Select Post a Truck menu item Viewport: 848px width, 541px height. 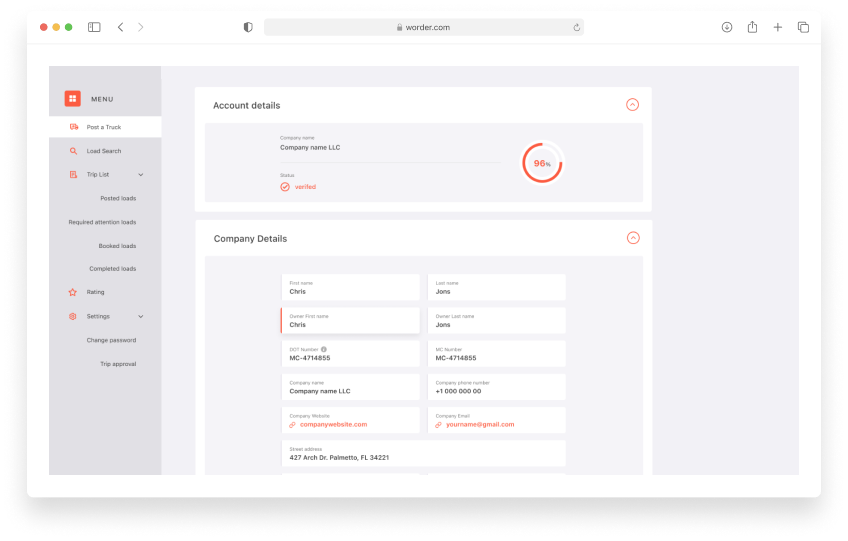pos(105,127)
